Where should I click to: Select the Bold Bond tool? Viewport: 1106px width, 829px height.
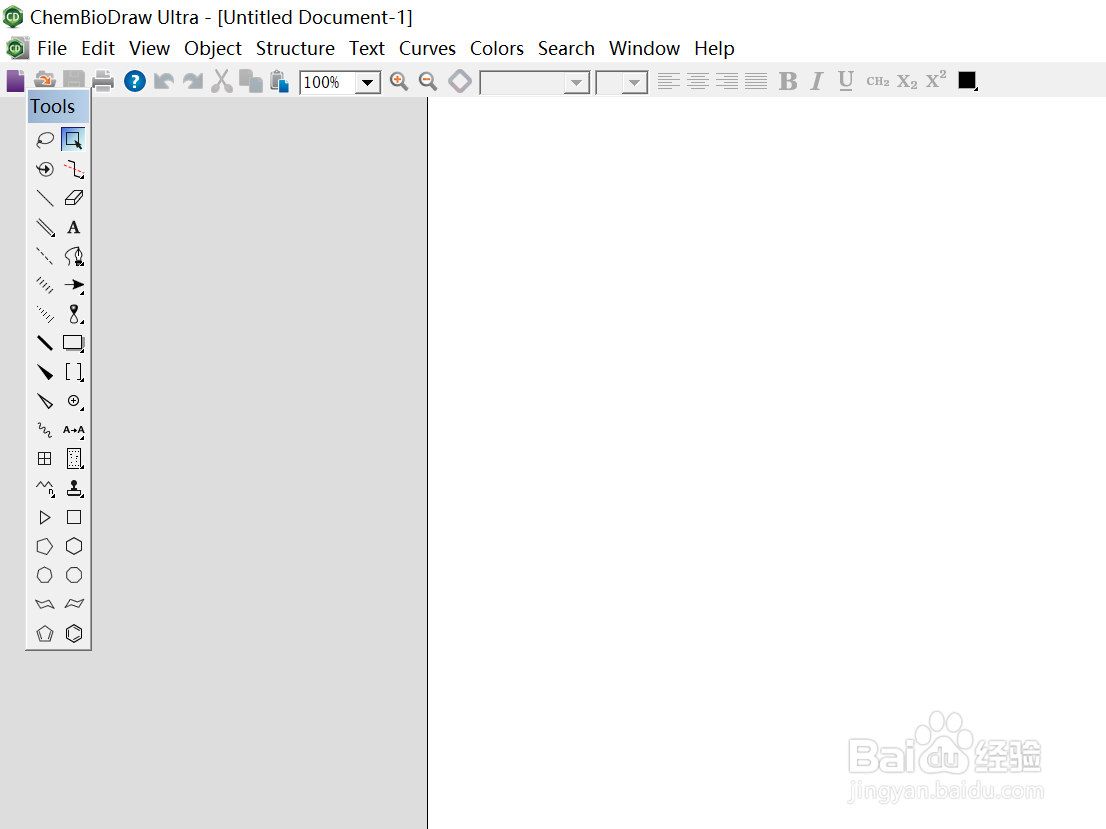click(44, 343)
